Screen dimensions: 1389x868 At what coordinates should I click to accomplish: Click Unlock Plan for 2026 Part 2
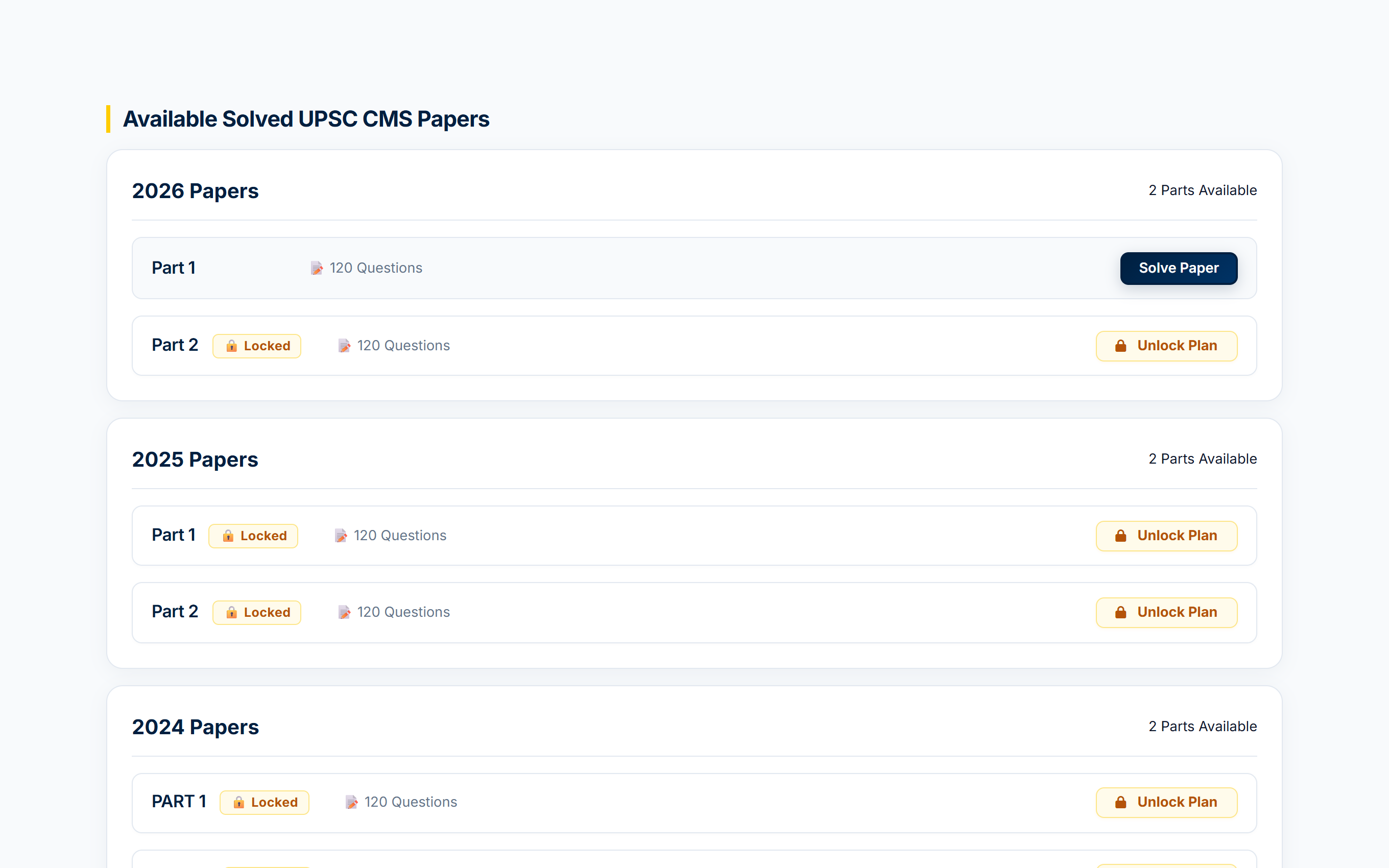[1166, 346]
